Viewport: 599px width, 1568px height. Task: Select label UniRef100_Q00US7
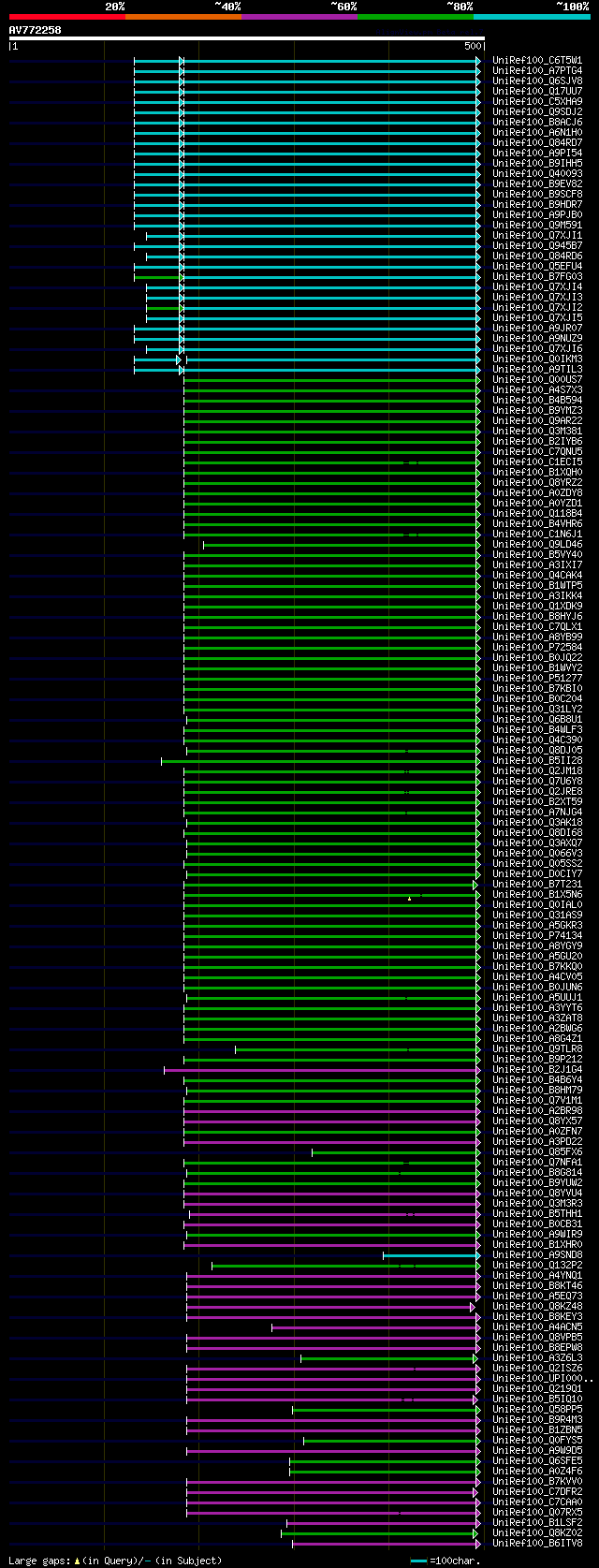537,379
